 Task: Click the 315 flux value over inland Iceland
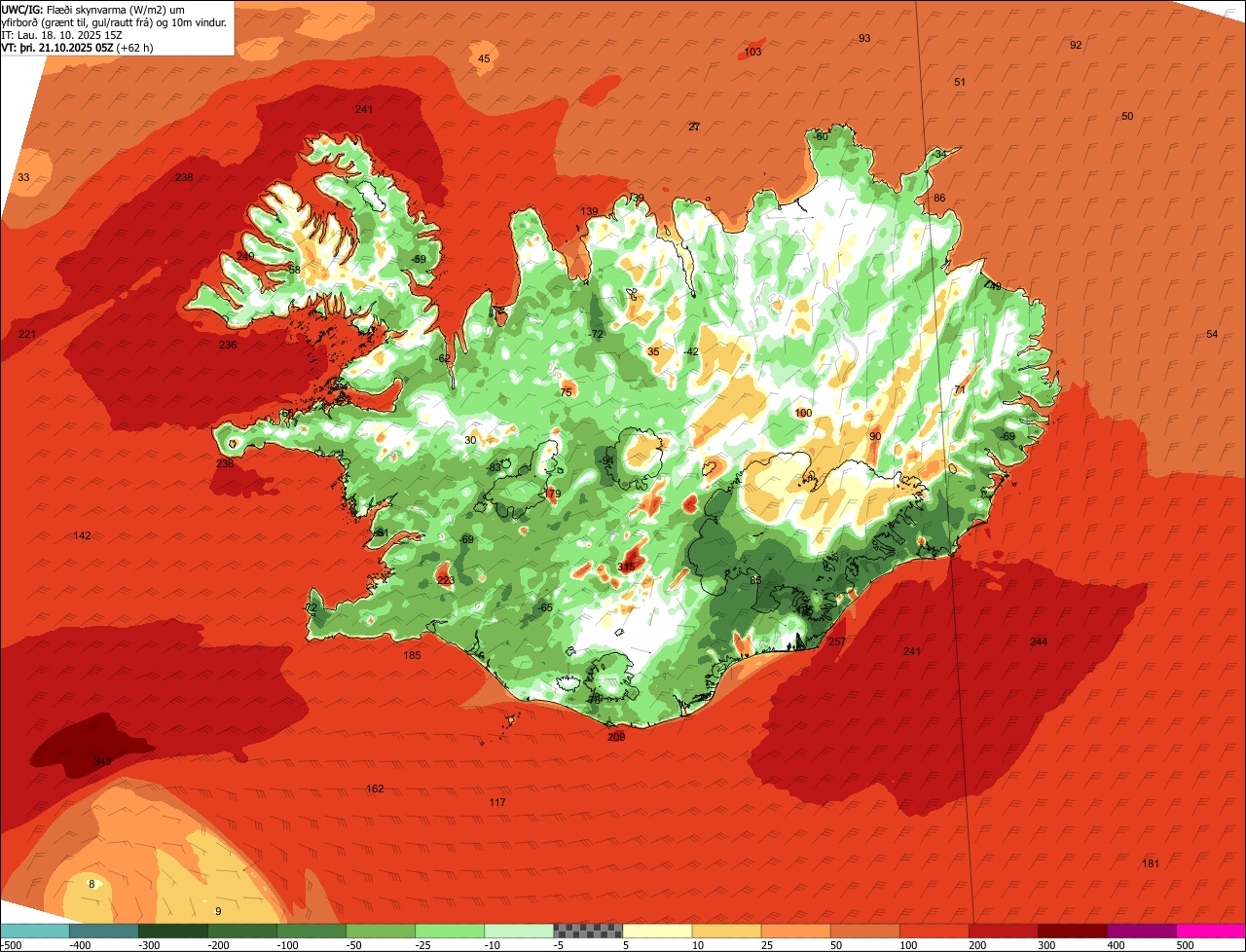coord(626,567)
